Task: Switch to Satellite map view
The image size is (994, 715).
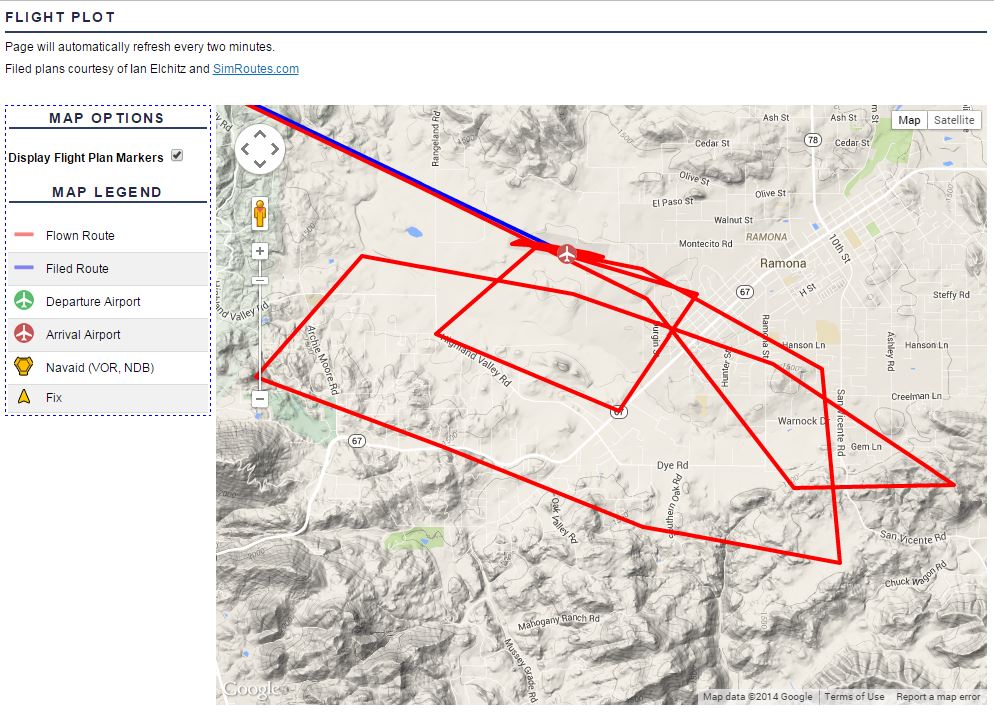Action: click(953, 120)
